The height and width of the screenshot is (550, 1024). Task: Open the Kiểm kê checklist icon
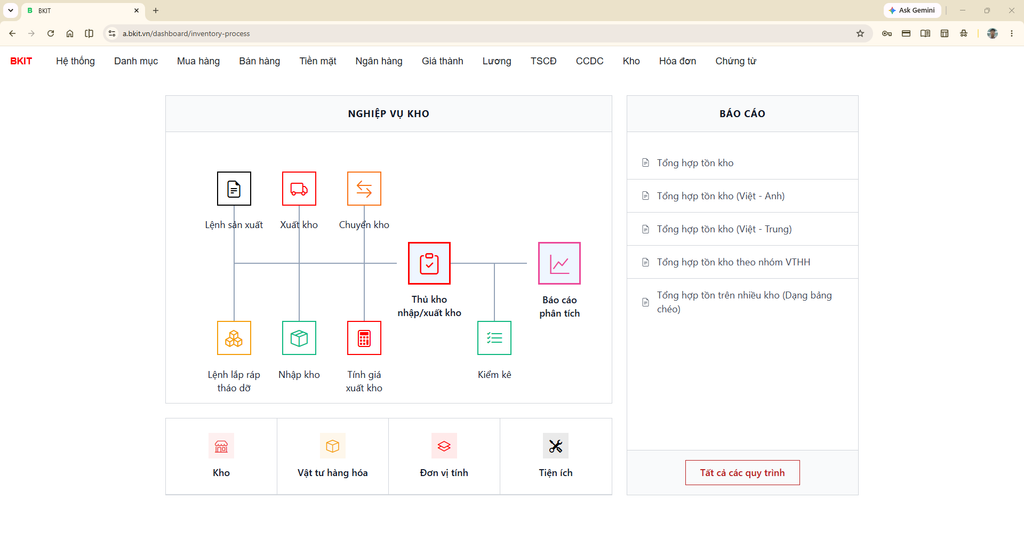494,338
